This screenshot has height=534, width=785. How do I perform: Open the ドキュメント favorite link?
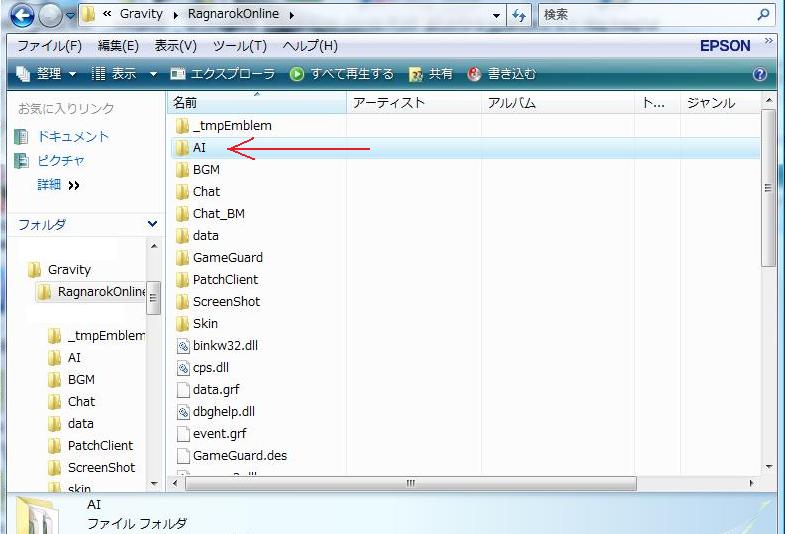point(73,137)
